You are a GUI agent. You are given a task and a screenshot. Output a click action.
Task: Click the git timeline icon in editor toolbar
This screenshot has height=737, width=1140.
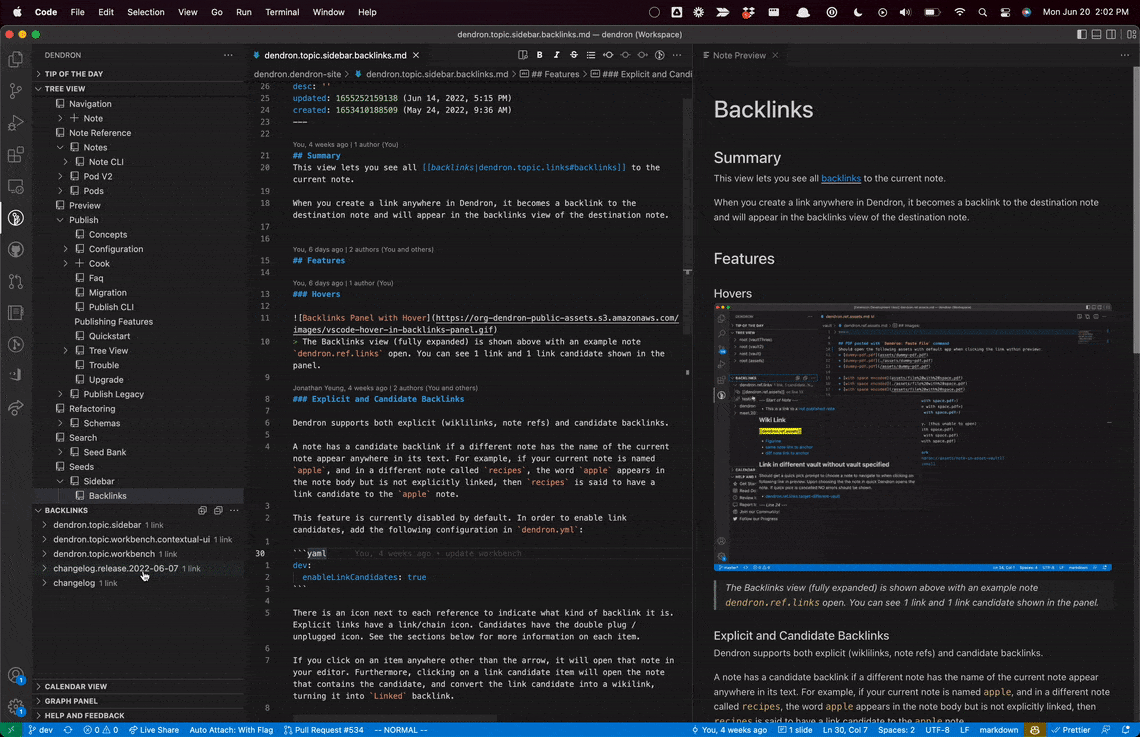click(659, 55)
